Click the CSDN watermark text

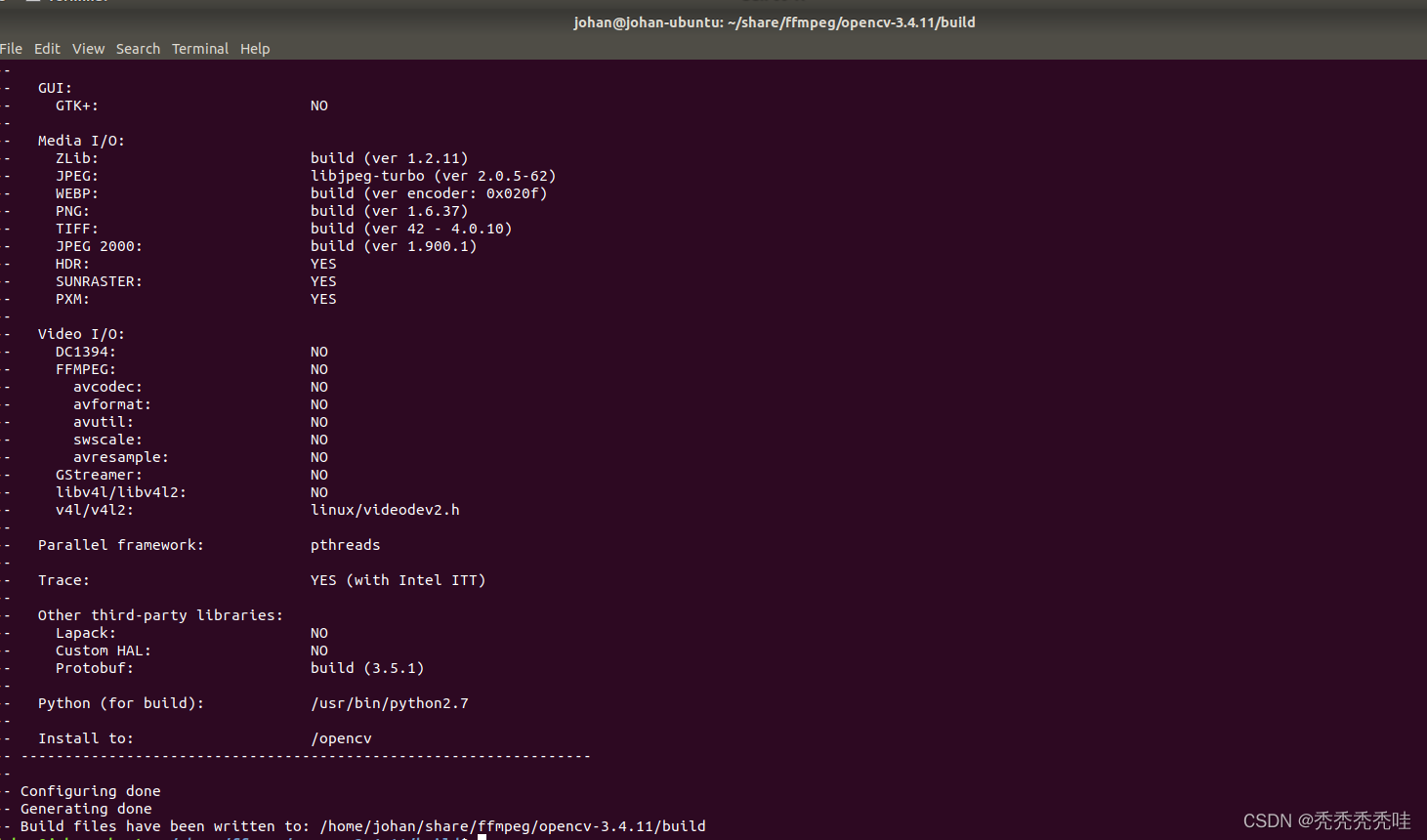pyautogui.click(x=1323, y=820)
